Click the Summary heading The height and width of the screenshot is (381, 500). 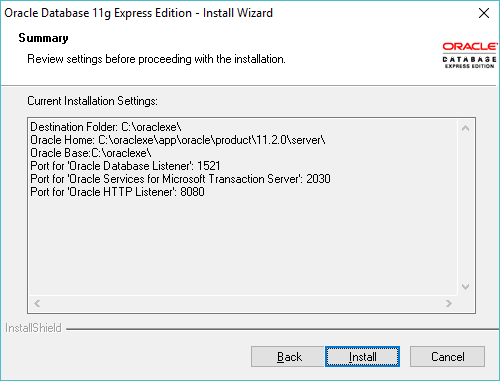pyautogui.click(x=43, y=38)
